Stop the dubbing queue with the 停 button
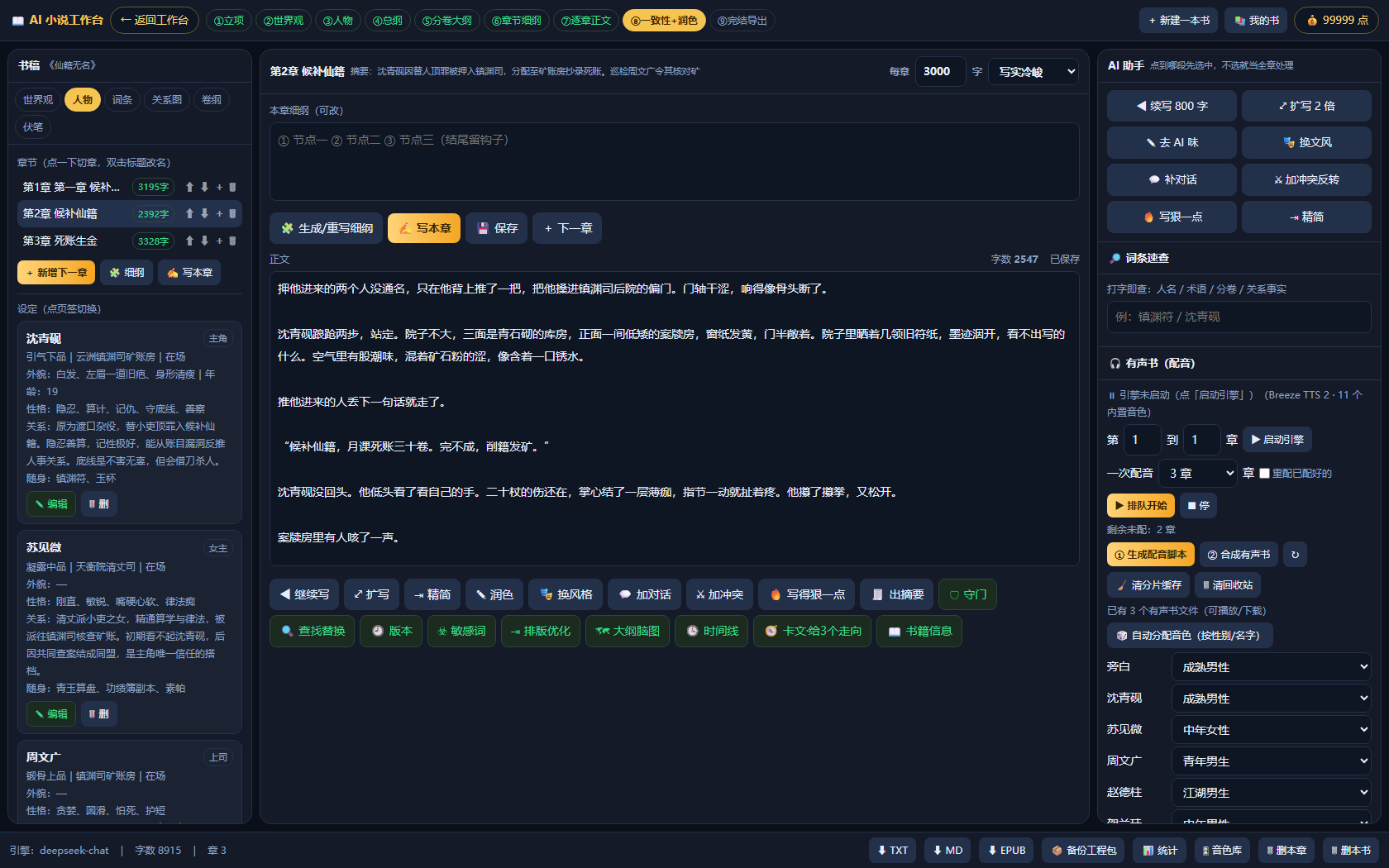The height and width of the screenshot is (868, 1389). pos(1198,505)
